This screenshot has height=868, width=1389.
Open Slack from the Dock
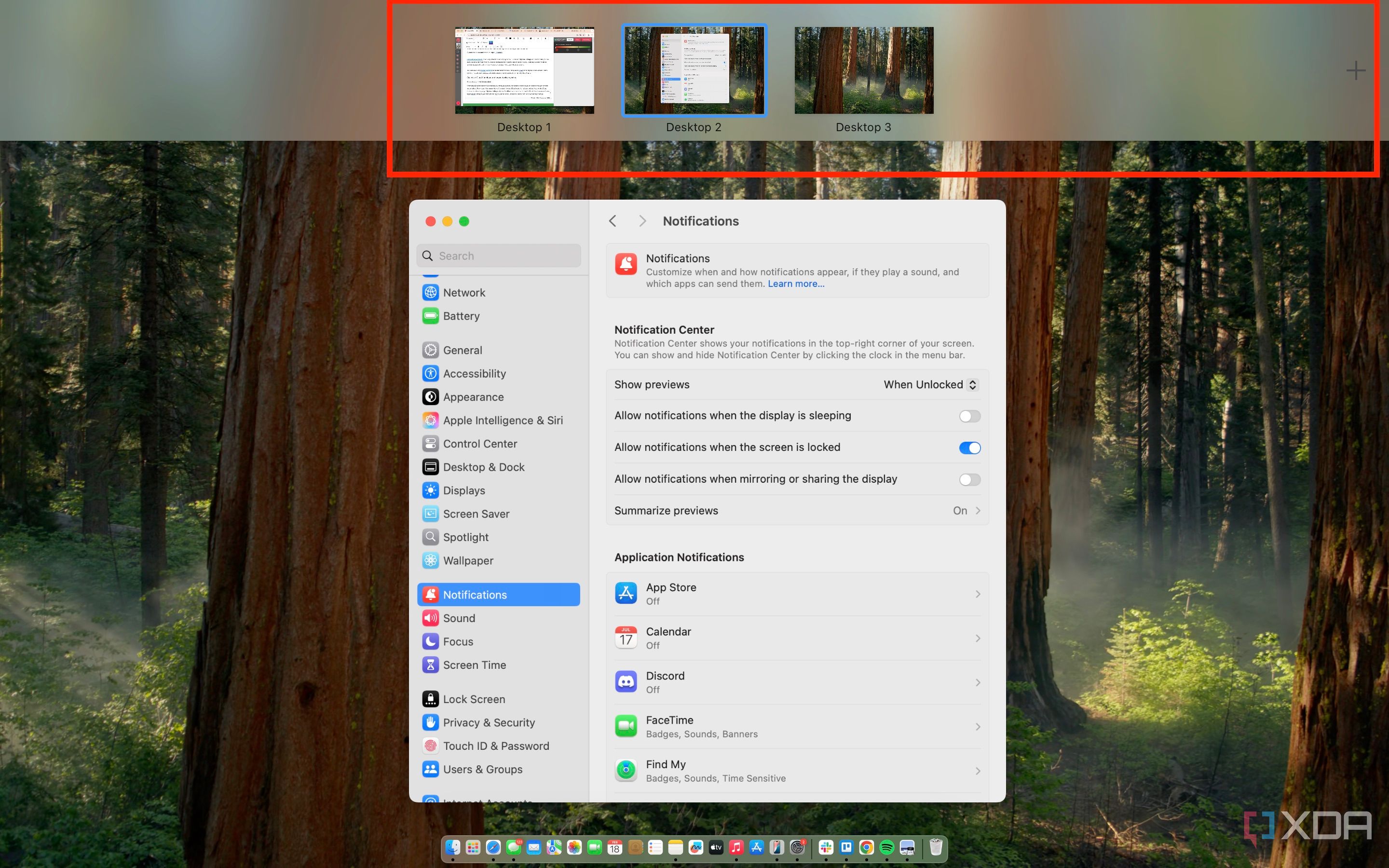click(x=826, y=847)
